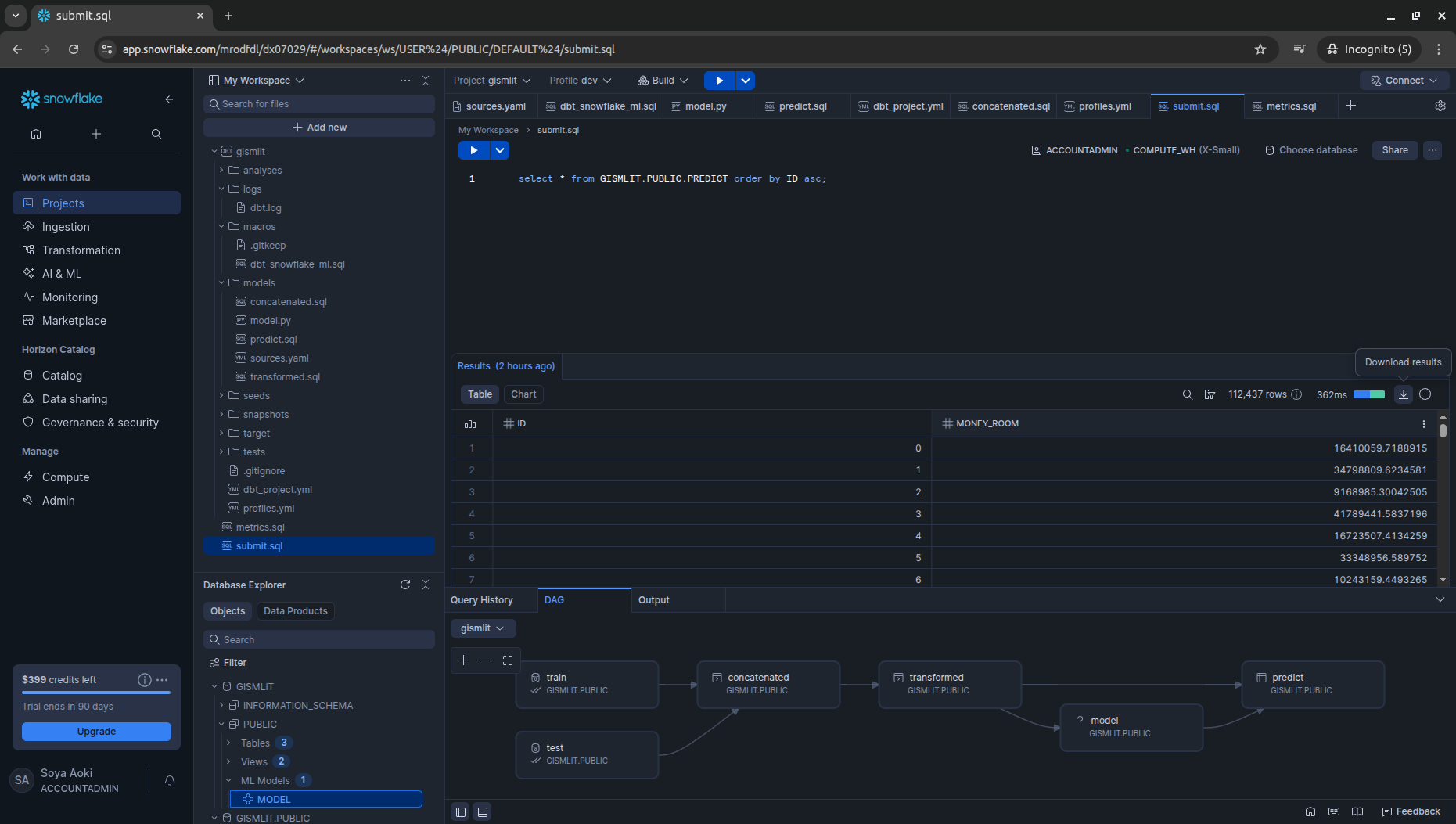This screenshot has width=1456, height=824.
Task: Download the query results
Action: [x=1404, y=394]
